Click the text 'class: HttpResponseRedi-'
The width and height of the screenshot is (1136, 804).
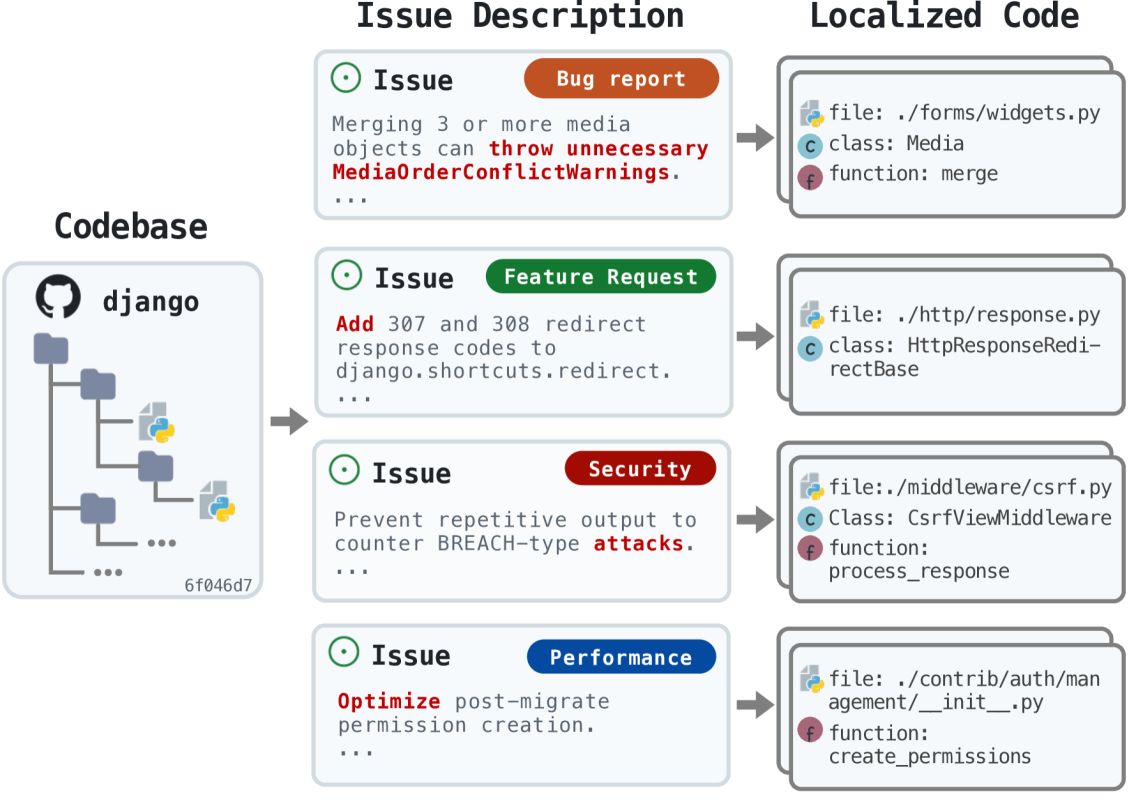[965, 346]
